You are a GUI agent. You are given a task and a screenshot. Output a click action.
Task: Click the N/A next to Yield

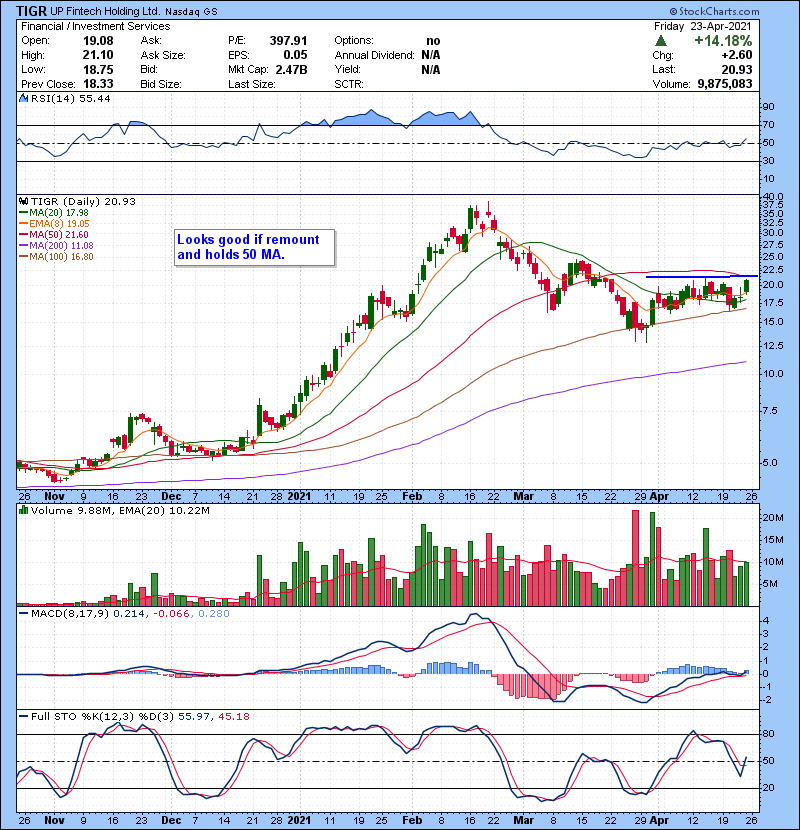431,69
